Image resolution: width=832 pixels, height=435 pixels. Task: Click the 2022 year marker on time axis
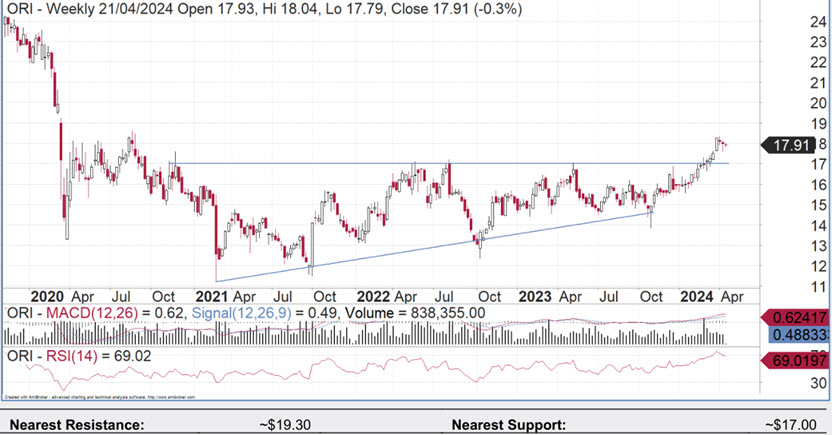pos(373,297)
